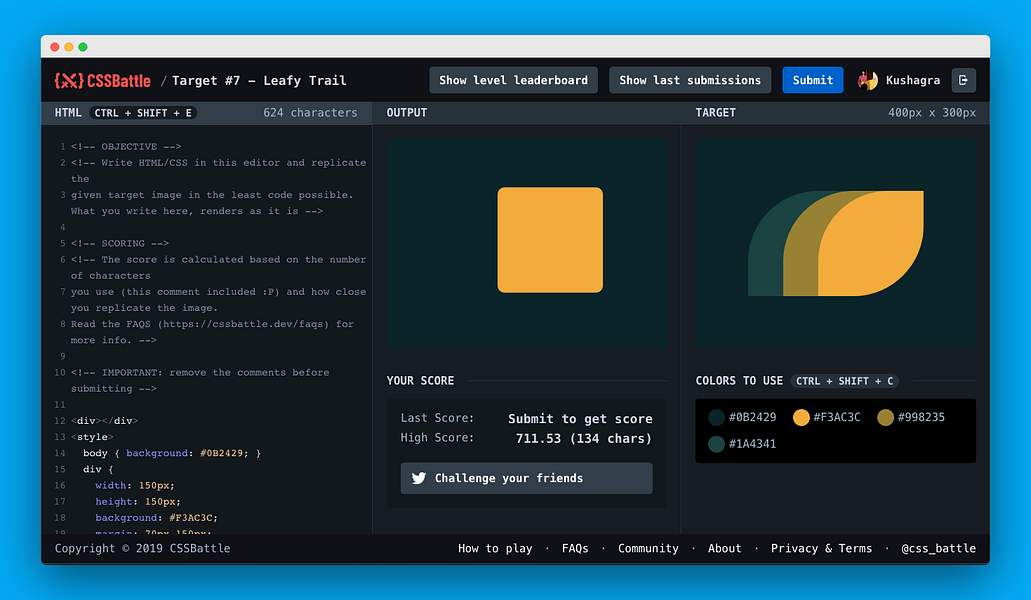Open Show level leaderboard
This screenshot has width=1031, height=600.
click(x=513, y=80)
